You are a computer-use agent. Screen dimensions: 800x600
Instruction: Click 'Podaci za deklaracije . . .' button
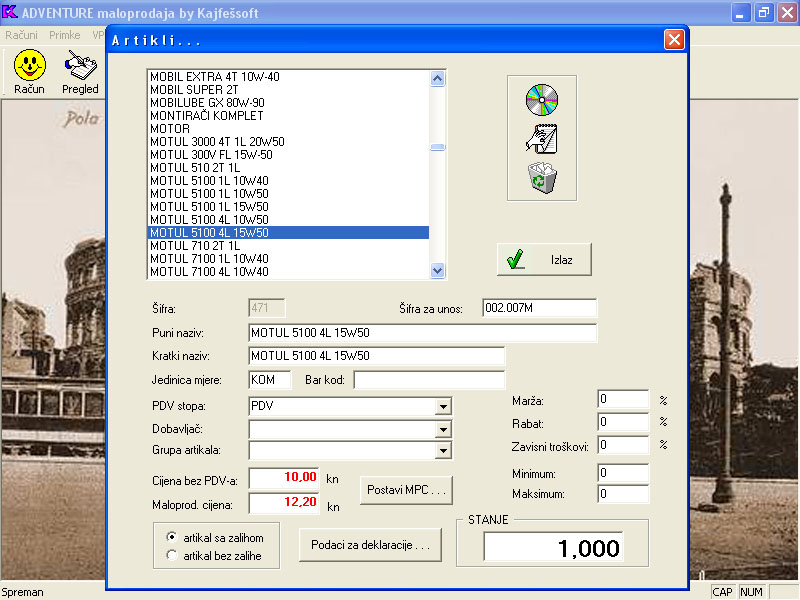pos(370,545)
